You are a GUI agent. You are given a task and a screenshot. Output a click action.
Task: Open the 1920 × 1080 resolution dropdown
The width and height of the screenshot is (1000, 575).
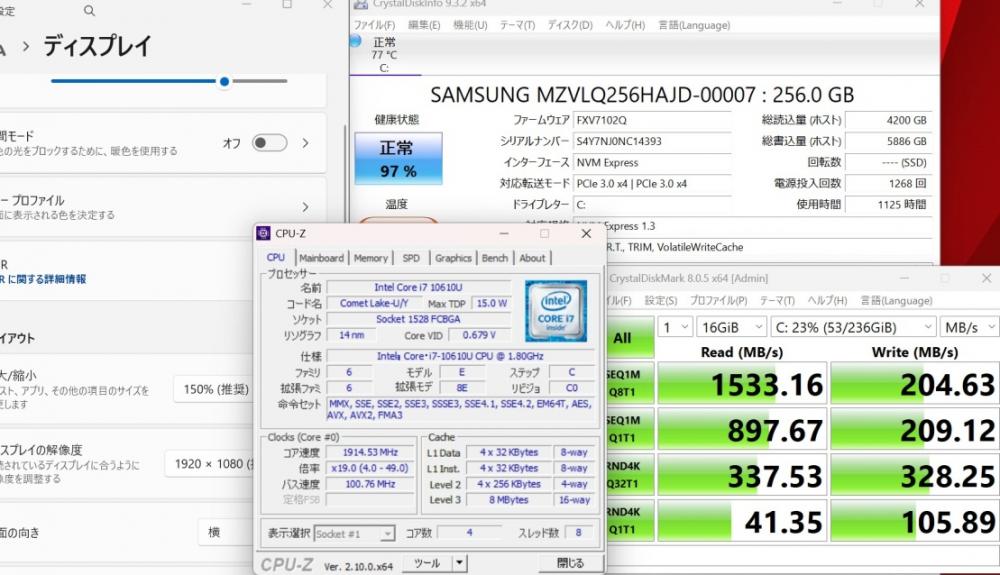(x=210, y=463)
